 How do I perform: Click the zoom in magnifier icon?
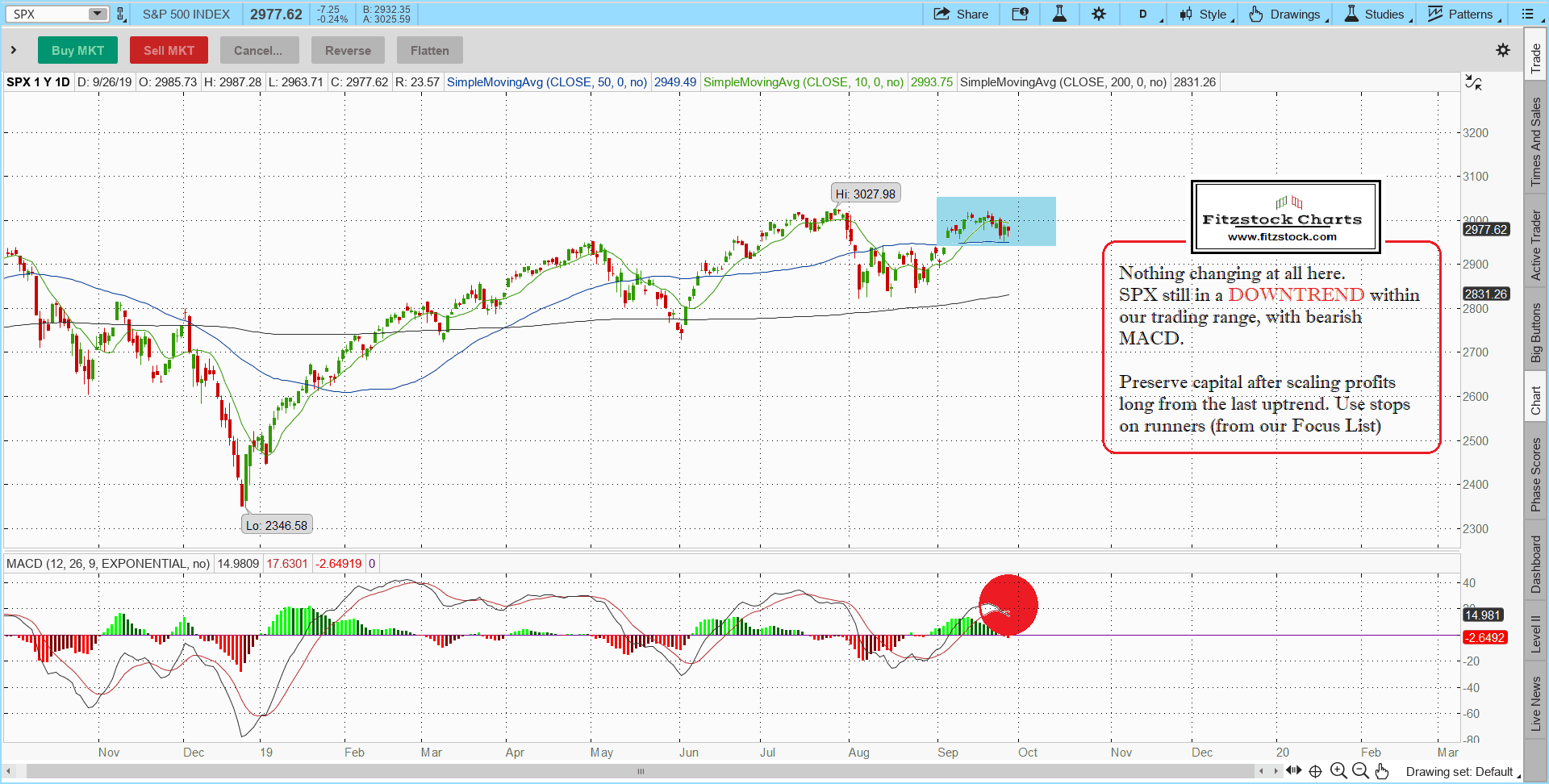coord(1338,771)
